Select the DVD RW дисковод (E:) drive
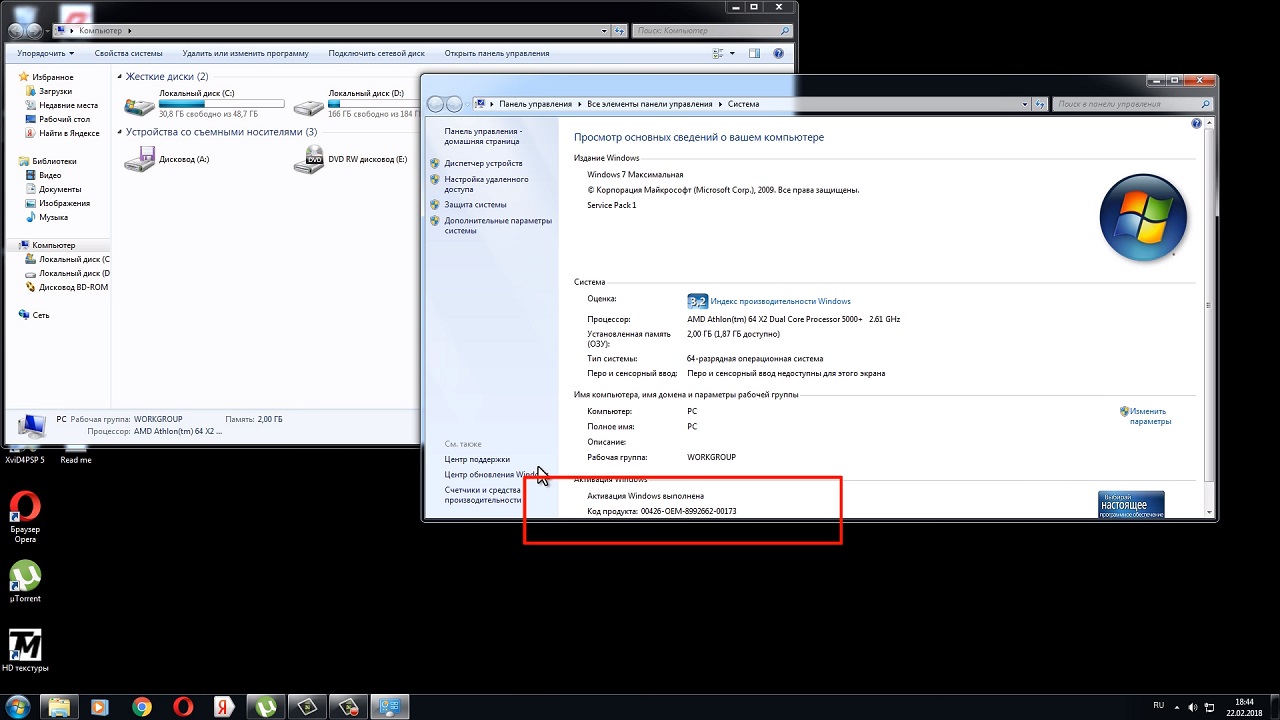 point(313,159)
